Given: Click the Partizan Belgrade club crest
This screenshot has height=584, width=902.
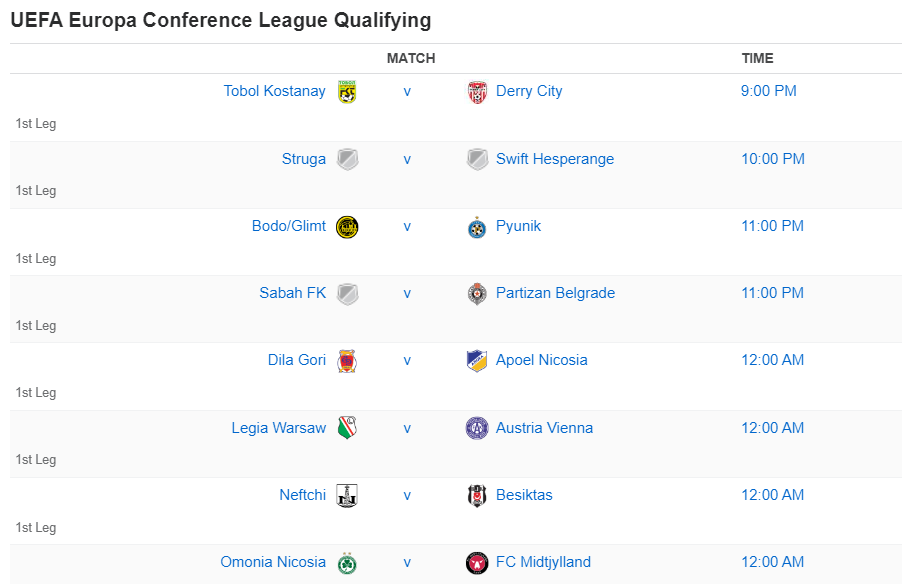Looking at the screenshot, I should (476, 293).
